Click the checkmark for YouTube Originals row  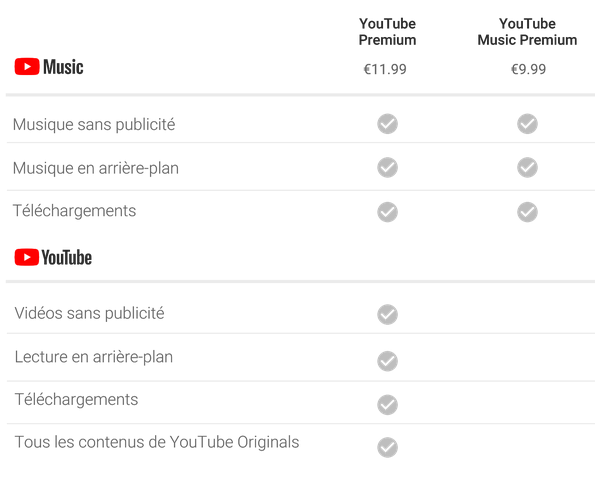coord(387,447)
